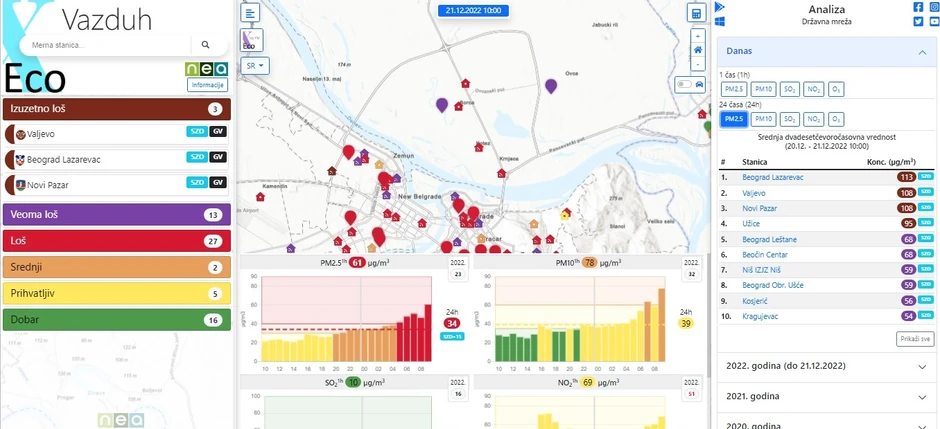Open the YouTube channel icon

click(934, 22)
